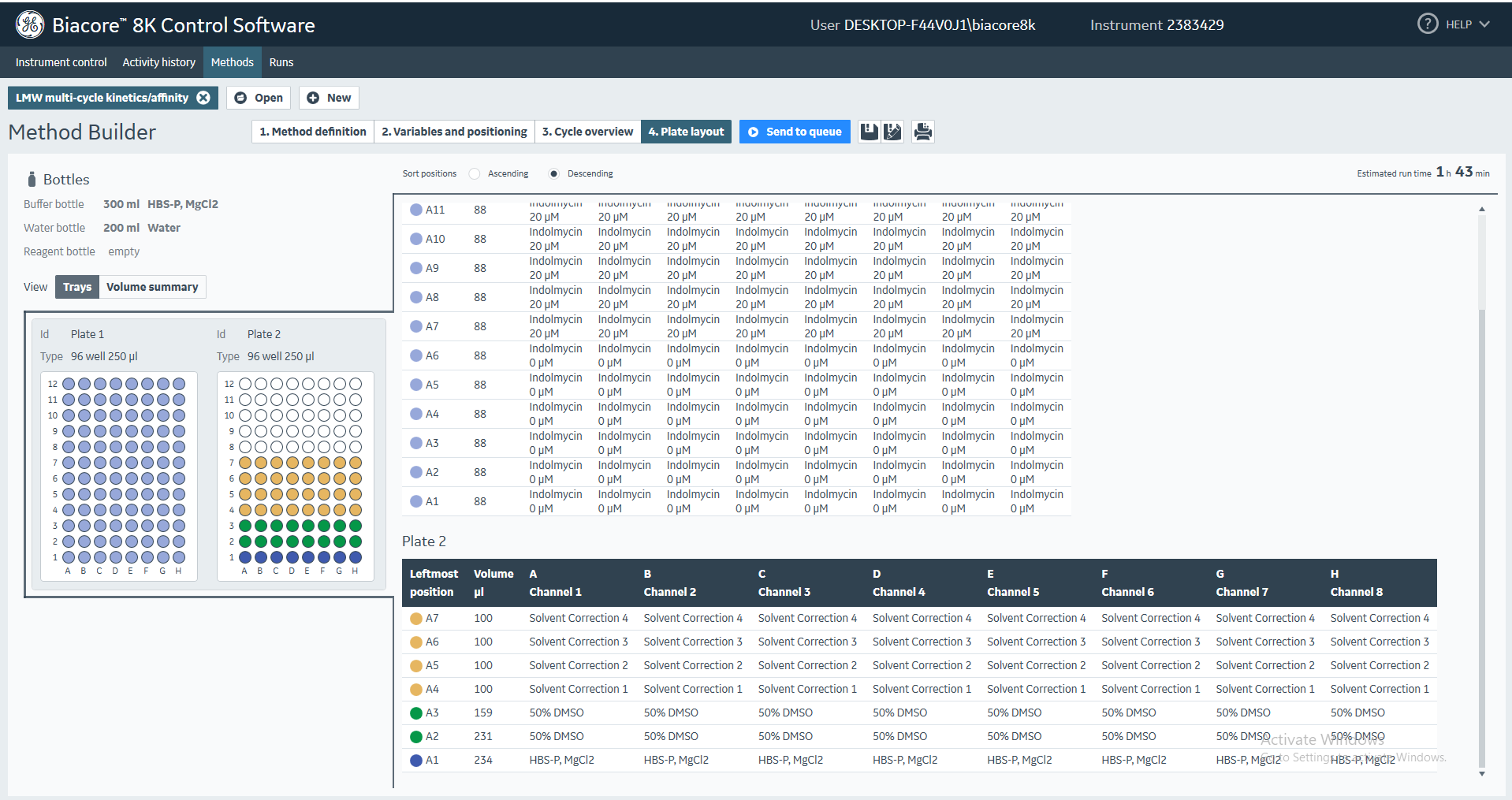Click the Save method icon
Image resolution: width=1512 pixels, height=800 pixels.
coord(869,132)
